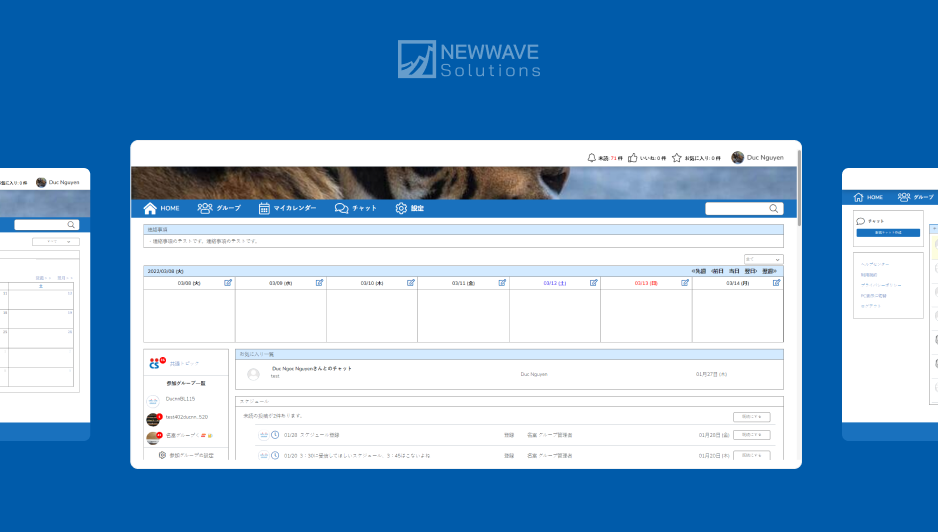Viewport: 938px width, 532px height.
Task: Click the Duc Nguyen profile avatar
Action: coord(738,158)
